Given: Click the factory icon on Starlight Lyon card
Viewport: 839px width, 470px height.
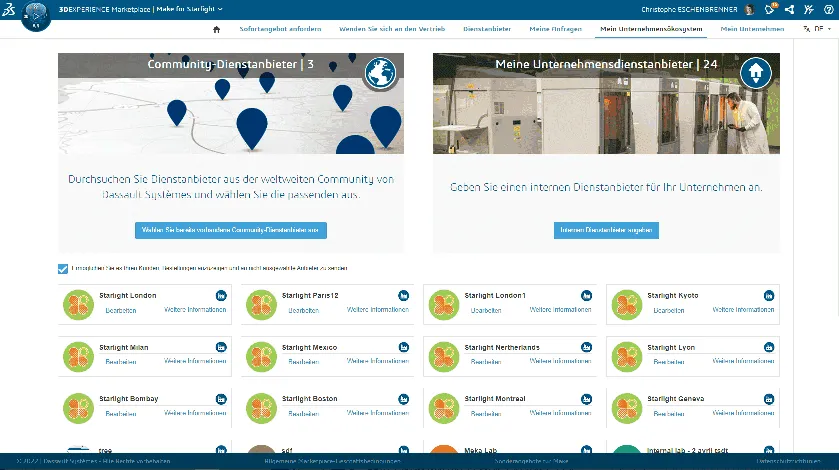Looking at the screenshot, I should click(x=769, y=347).
